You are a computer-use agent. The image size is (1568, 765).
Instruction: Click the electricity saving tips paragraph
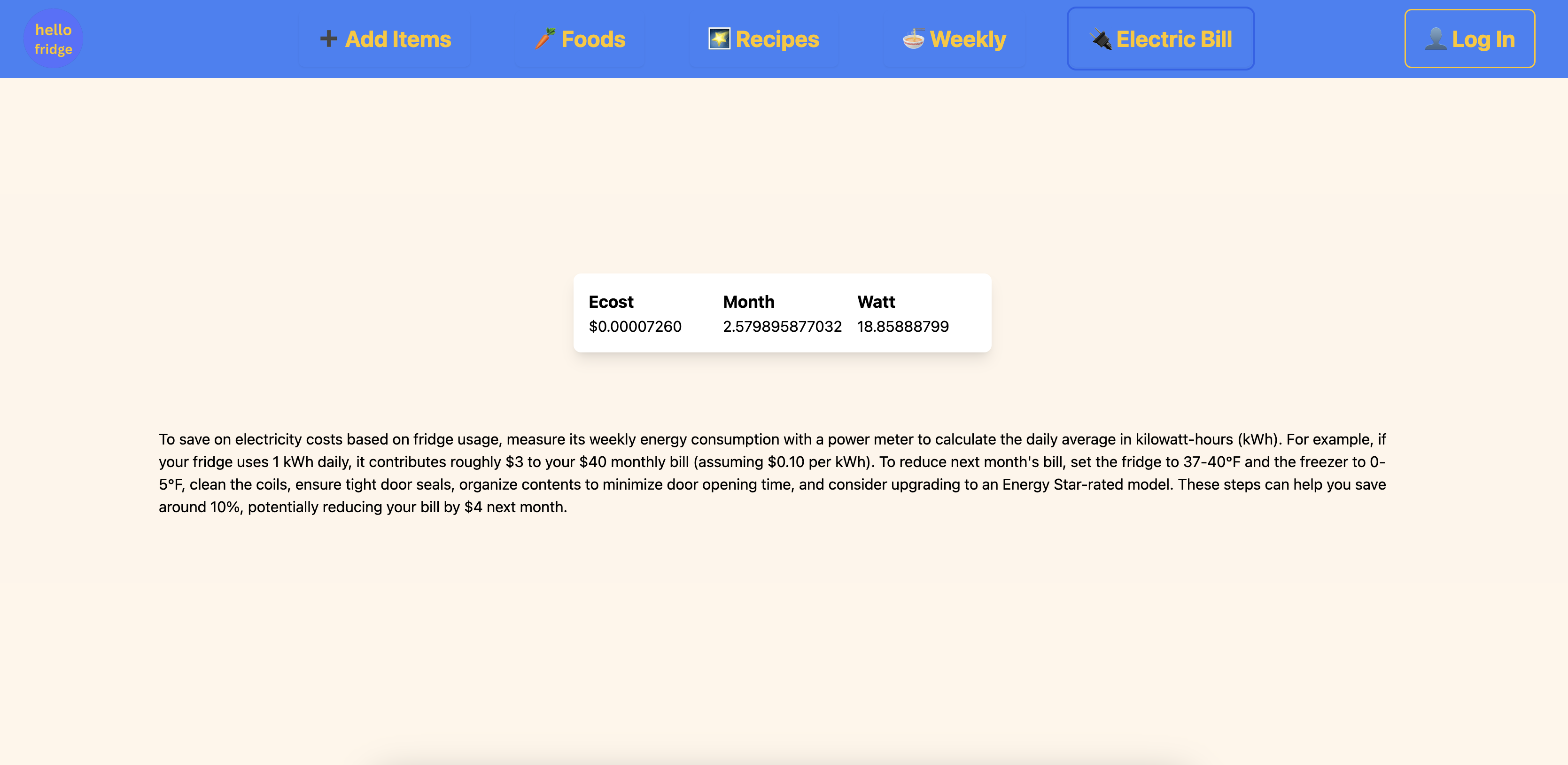pos(772,473)
